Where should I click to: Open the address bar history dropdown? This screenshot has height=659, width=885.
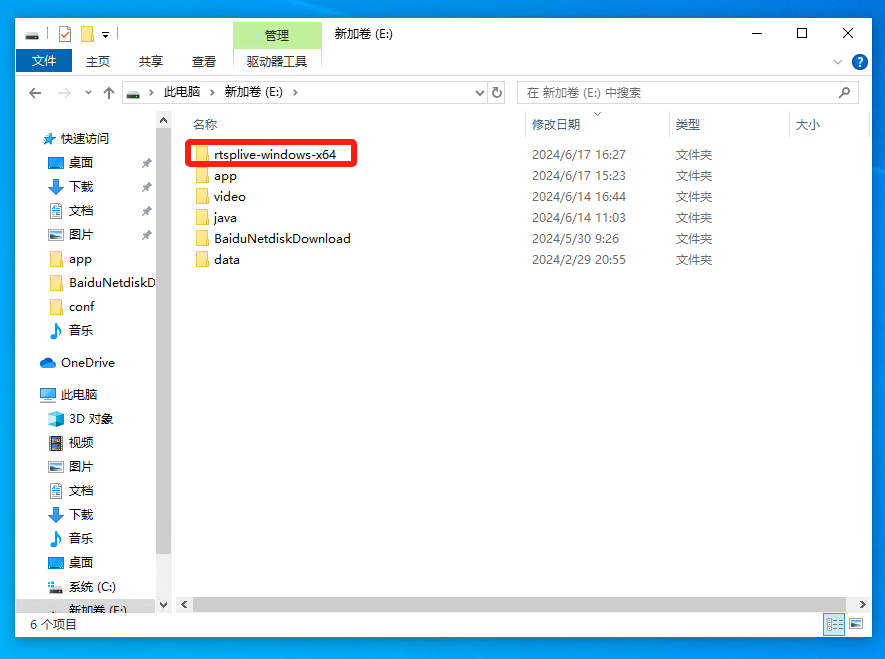pyautogui.click(x=479, y=93)
